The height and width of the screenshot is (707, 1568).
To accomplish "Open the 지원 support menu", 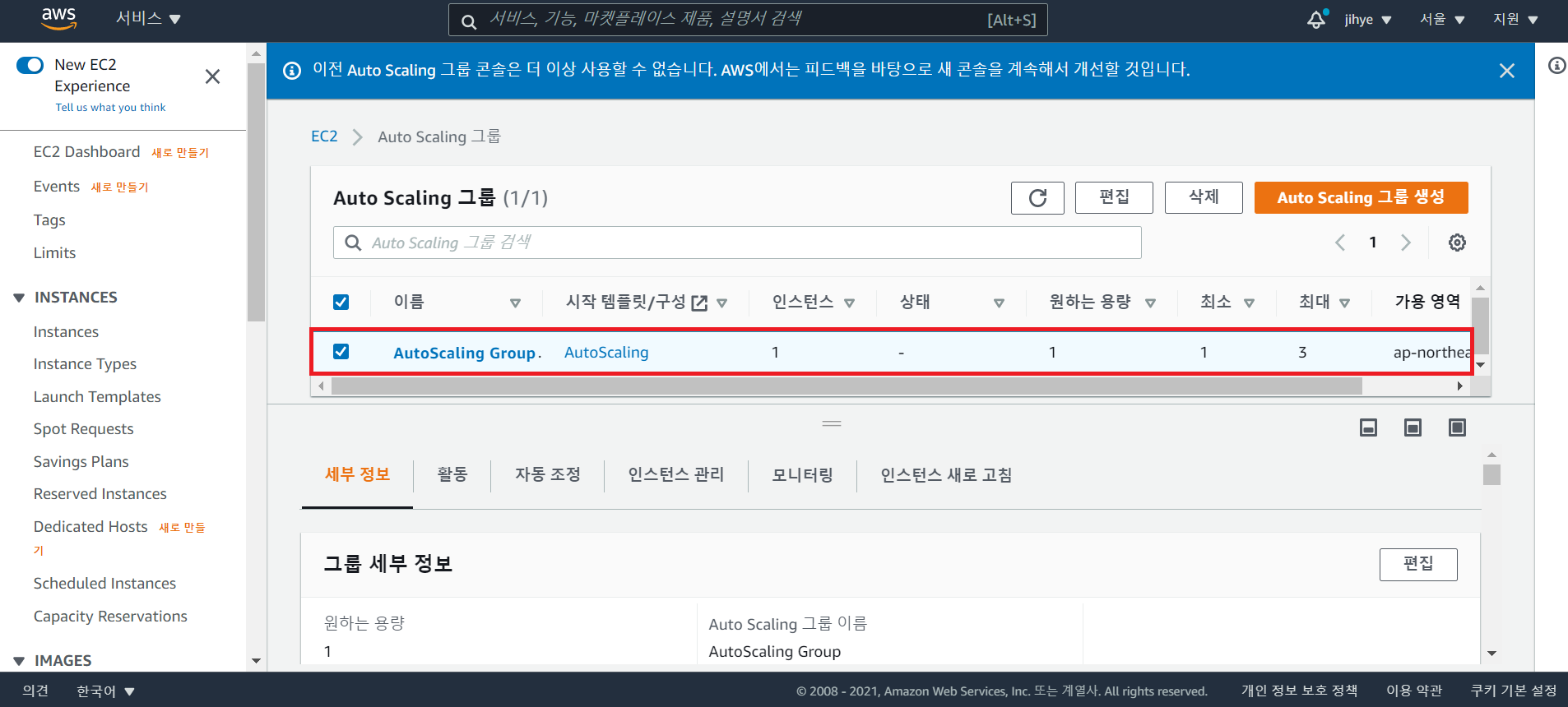I will pyautogui.click(x=1515, y=20).
